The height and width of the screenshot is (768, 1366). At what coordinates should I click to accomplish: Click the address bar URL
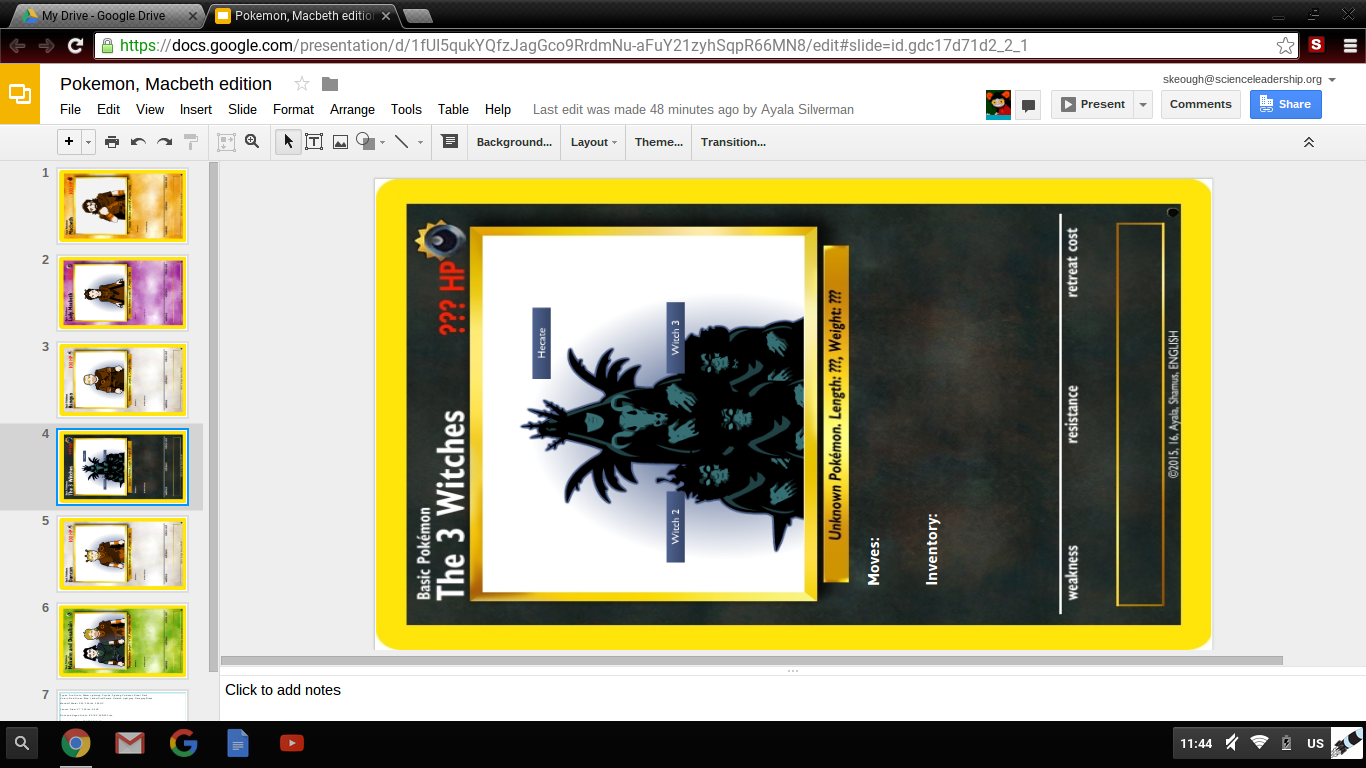pos(574,46)
